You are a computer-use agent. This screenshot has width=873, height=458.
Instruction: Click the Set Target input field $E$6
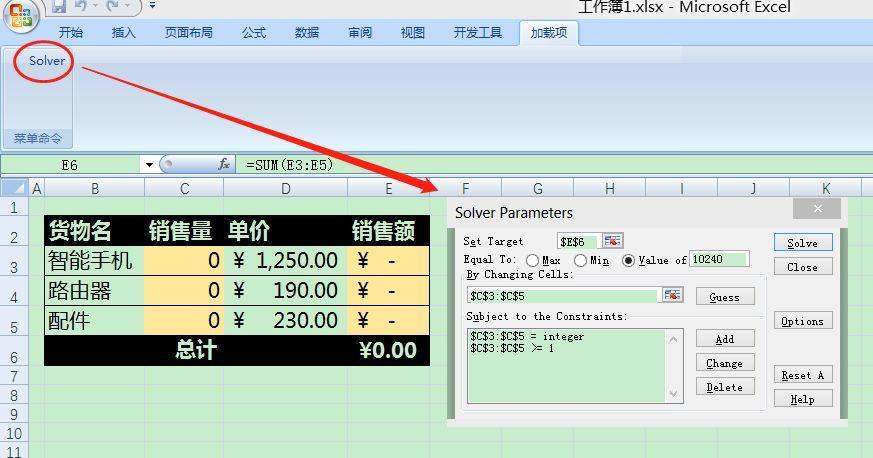tap(579, 242)
